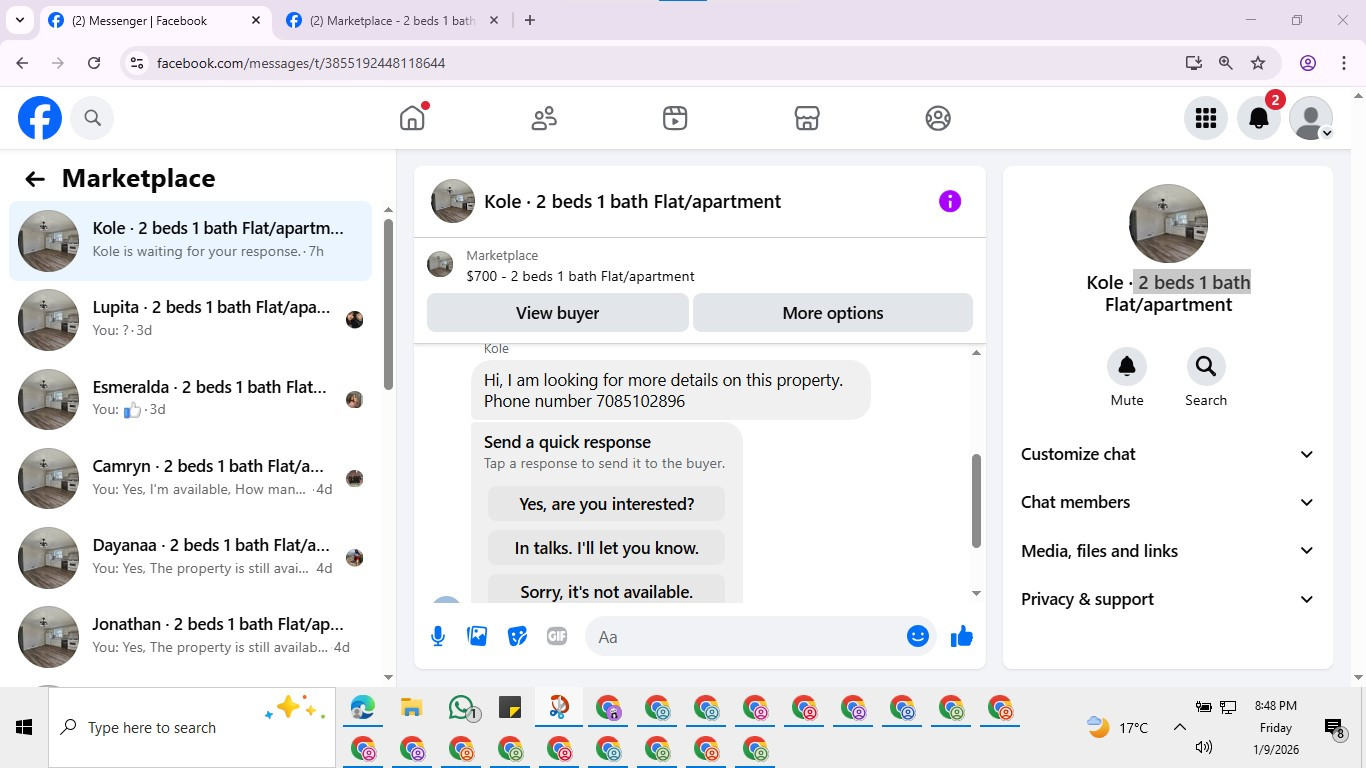Viewport: 1366px width, 768px height.
Task: Click the Windows taskbar search box
Action: click(x=192, y=728)
